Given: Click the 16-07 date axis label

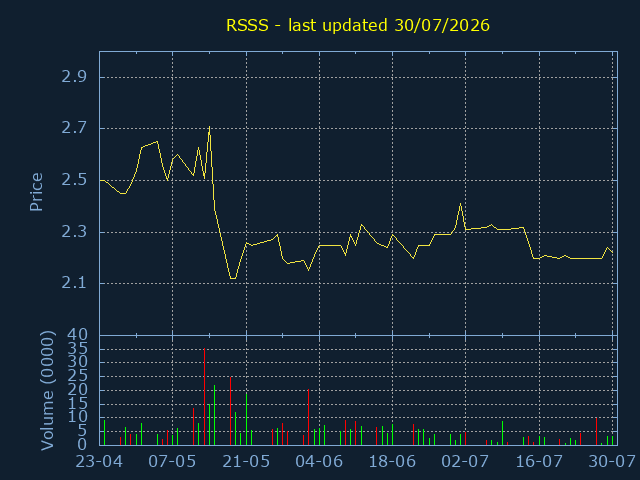Looking at the screenshot, I should point(539,462).
